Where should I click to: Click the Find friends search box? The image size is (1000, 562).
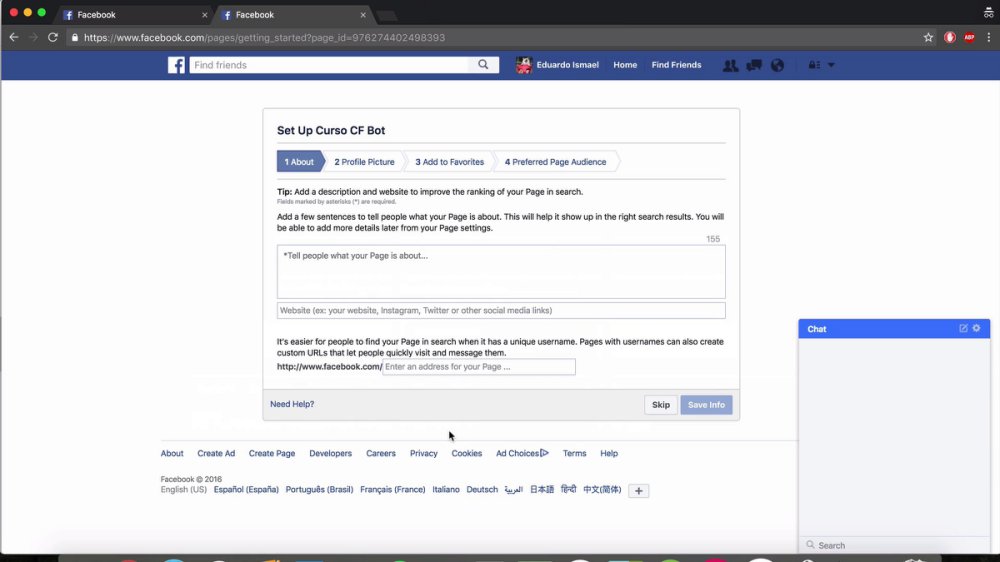point(329,65)
